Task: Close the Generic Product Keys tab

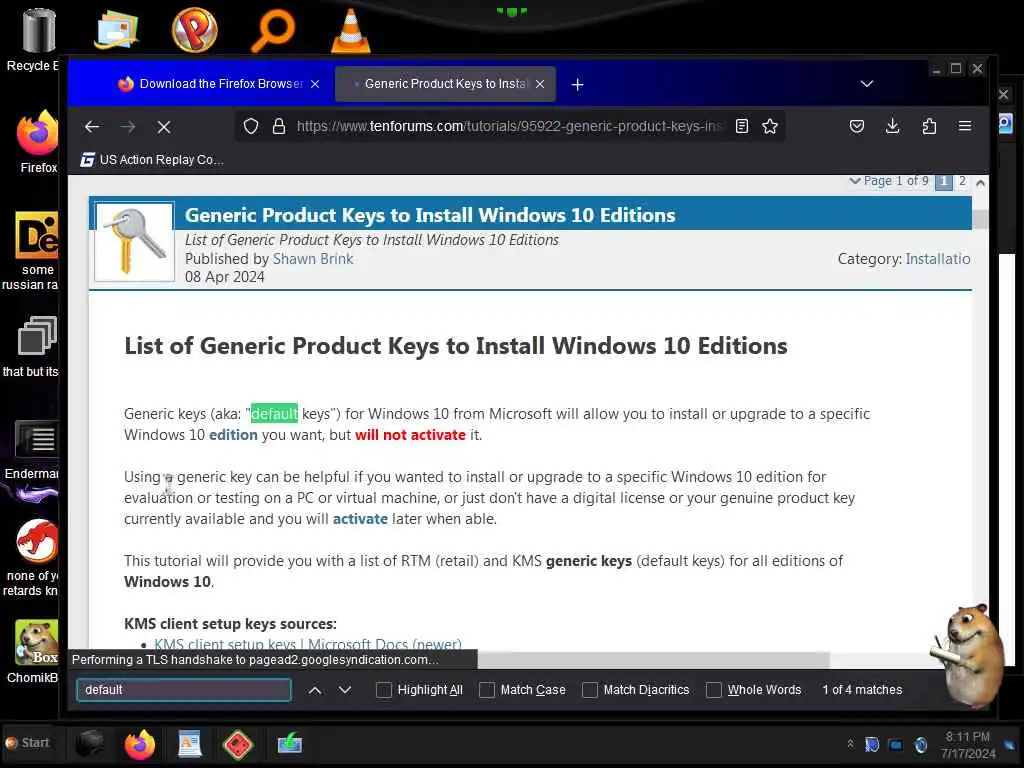Action: click(540, 84)
